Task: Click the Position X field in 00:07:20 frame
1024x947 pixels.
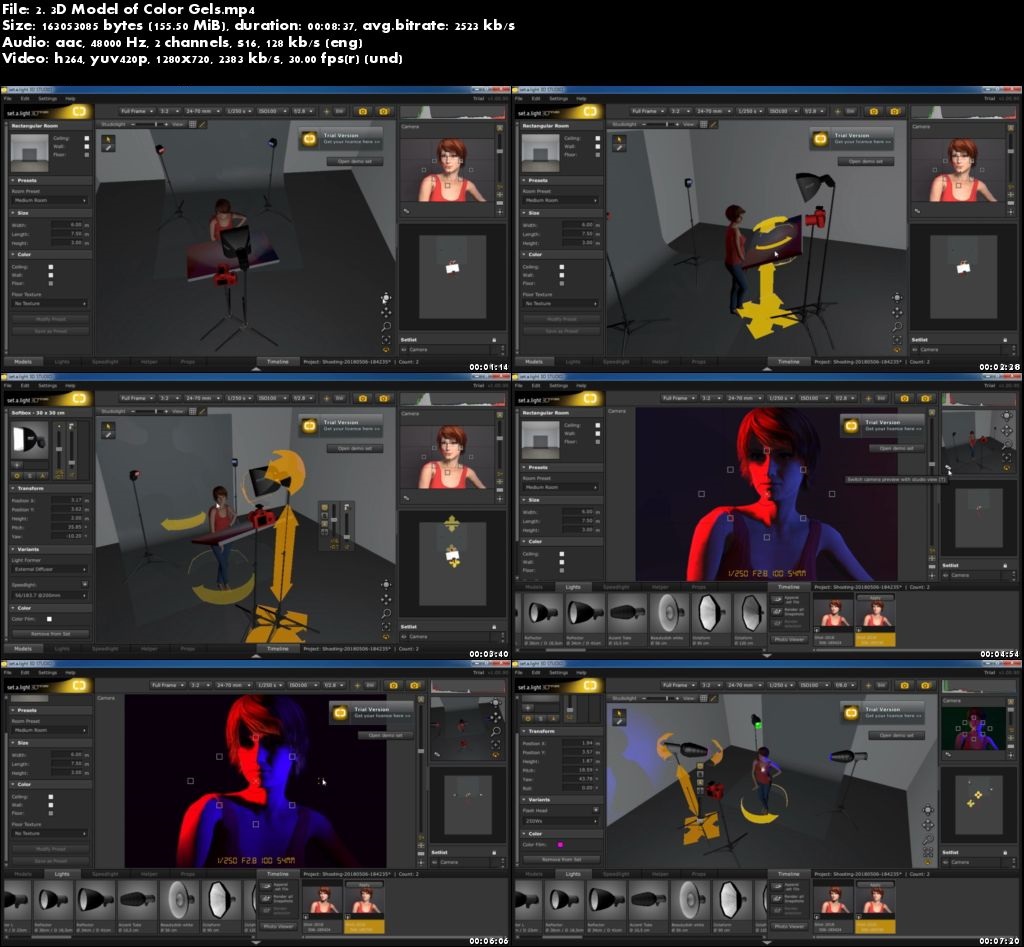Action: coord(581,743)
